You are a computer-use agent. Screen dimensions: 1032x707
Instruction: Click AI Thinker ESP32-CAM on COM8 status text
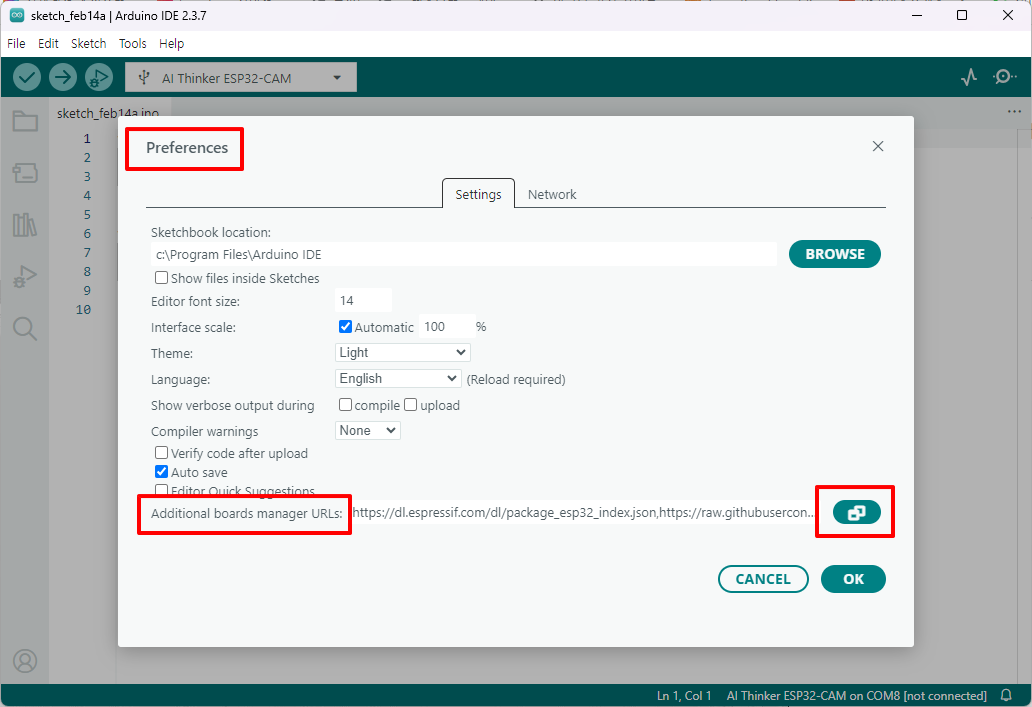pos(856,695)
